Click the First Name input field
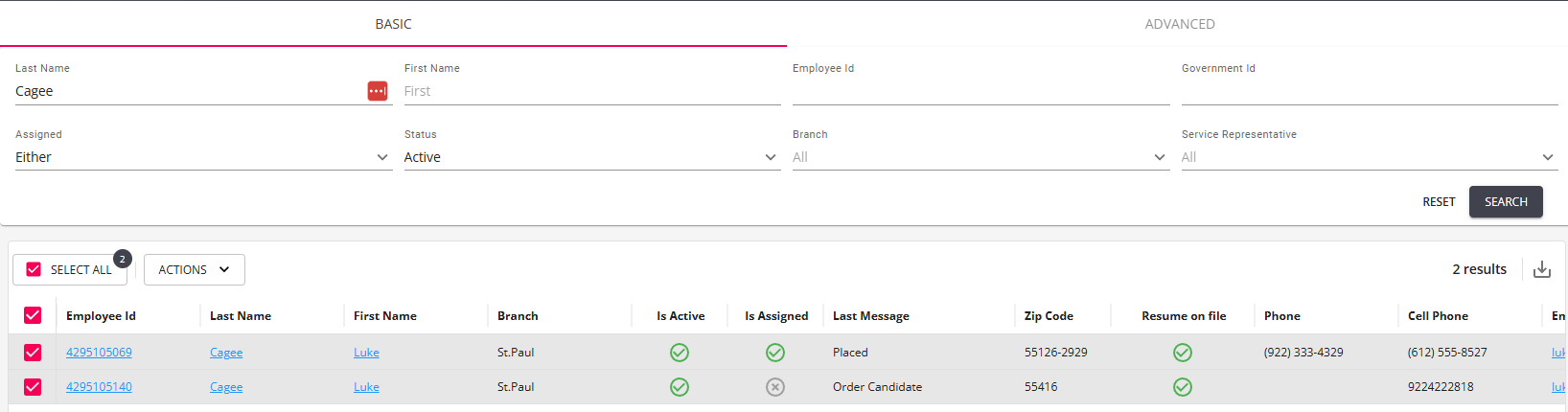Image resolution: width=1568 pixels, height=412 pixels. 591,91
